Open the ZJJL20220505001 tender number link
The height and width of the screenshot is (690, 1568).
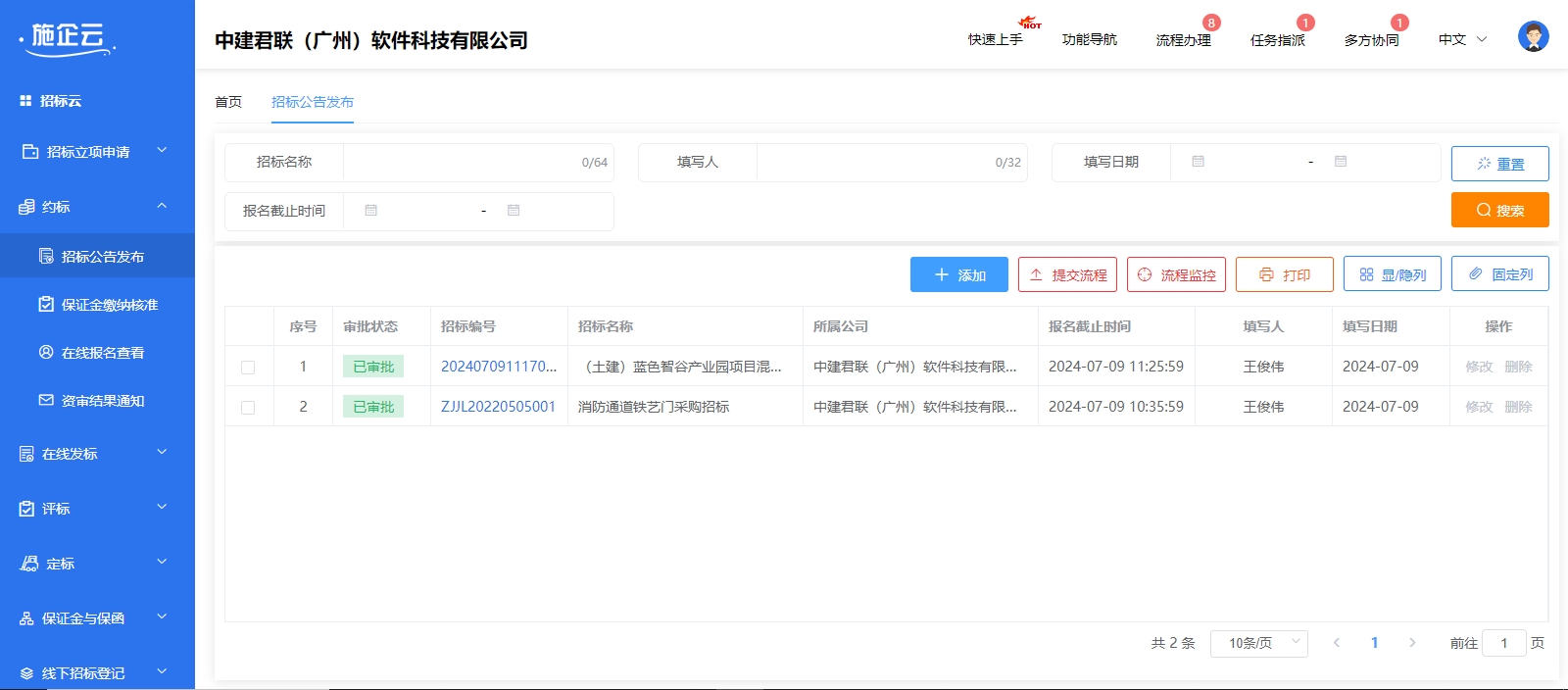498,407
